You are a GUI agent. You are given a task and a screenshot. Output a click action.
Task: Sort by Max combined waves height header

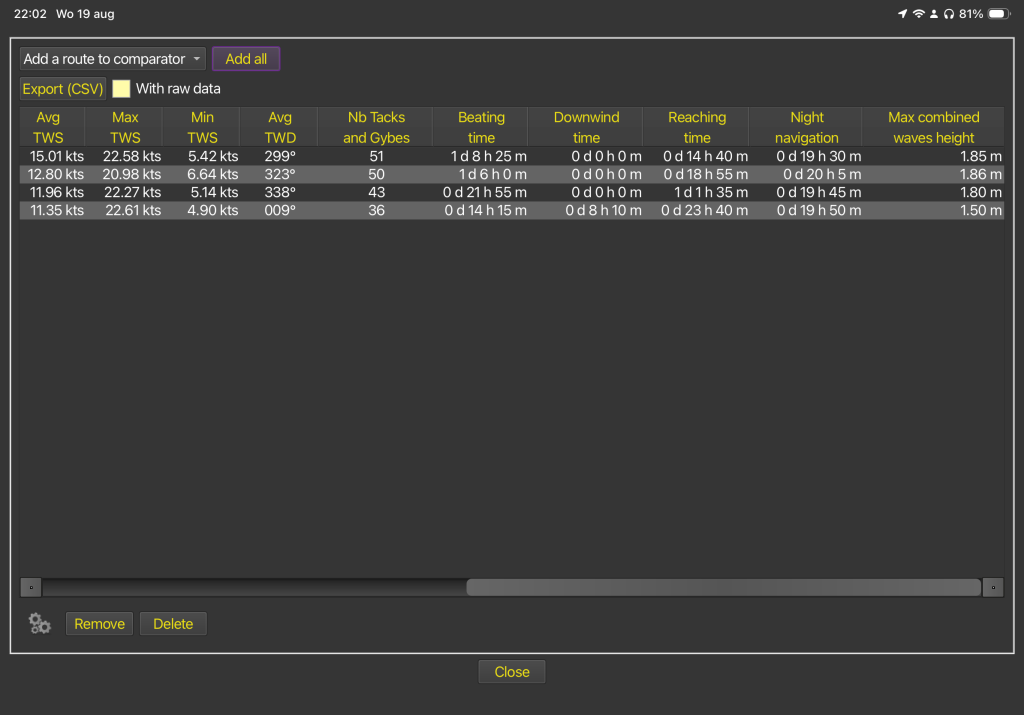934,127
